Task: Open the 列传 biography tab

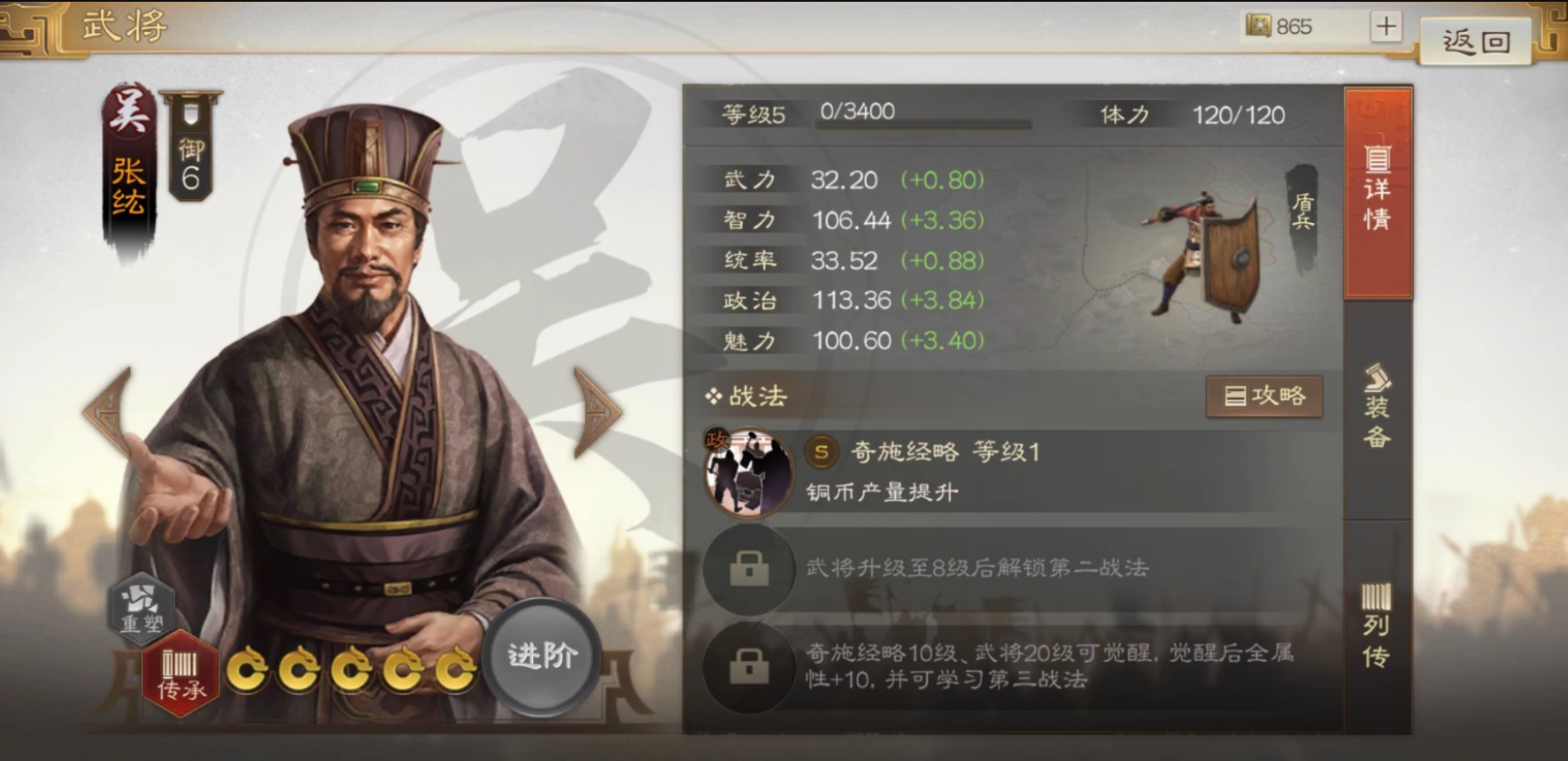Action: [1378, 626]
